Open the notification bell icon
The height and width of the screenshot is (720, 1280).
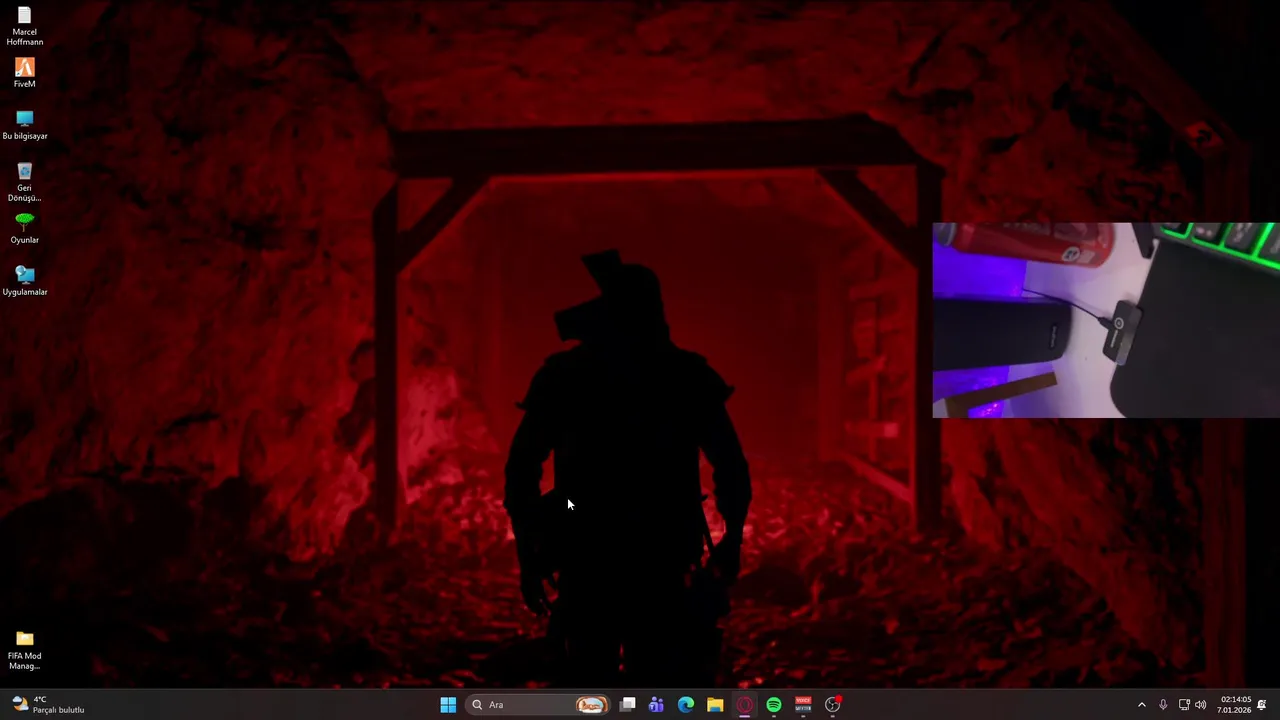[x=1262, y=705]
